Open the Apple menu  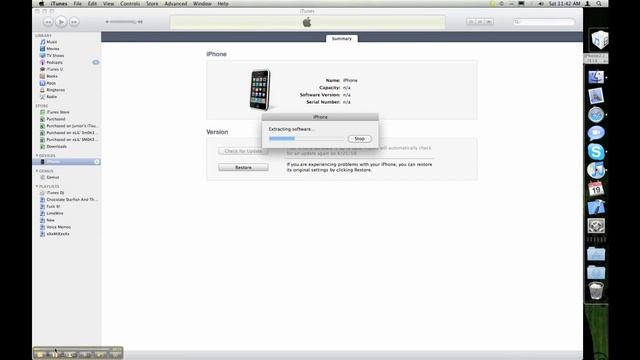(41, 4)
